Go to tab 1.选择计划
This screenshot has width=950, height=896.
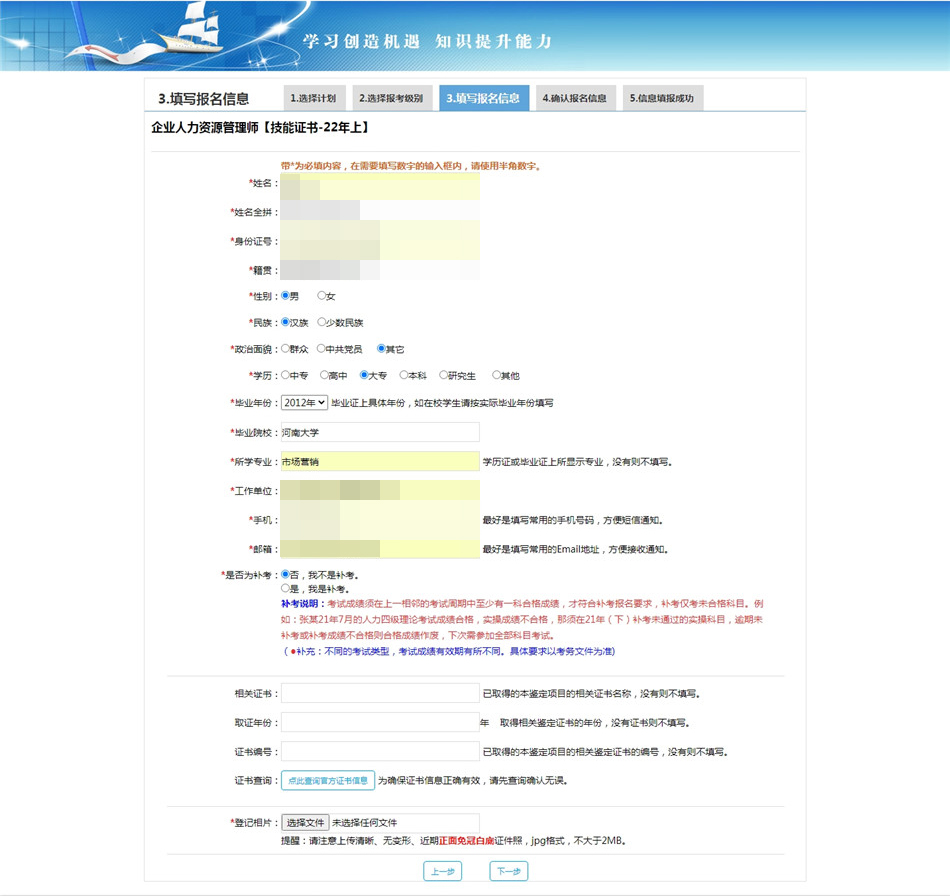pyautogui.click(x=314, y=98)
